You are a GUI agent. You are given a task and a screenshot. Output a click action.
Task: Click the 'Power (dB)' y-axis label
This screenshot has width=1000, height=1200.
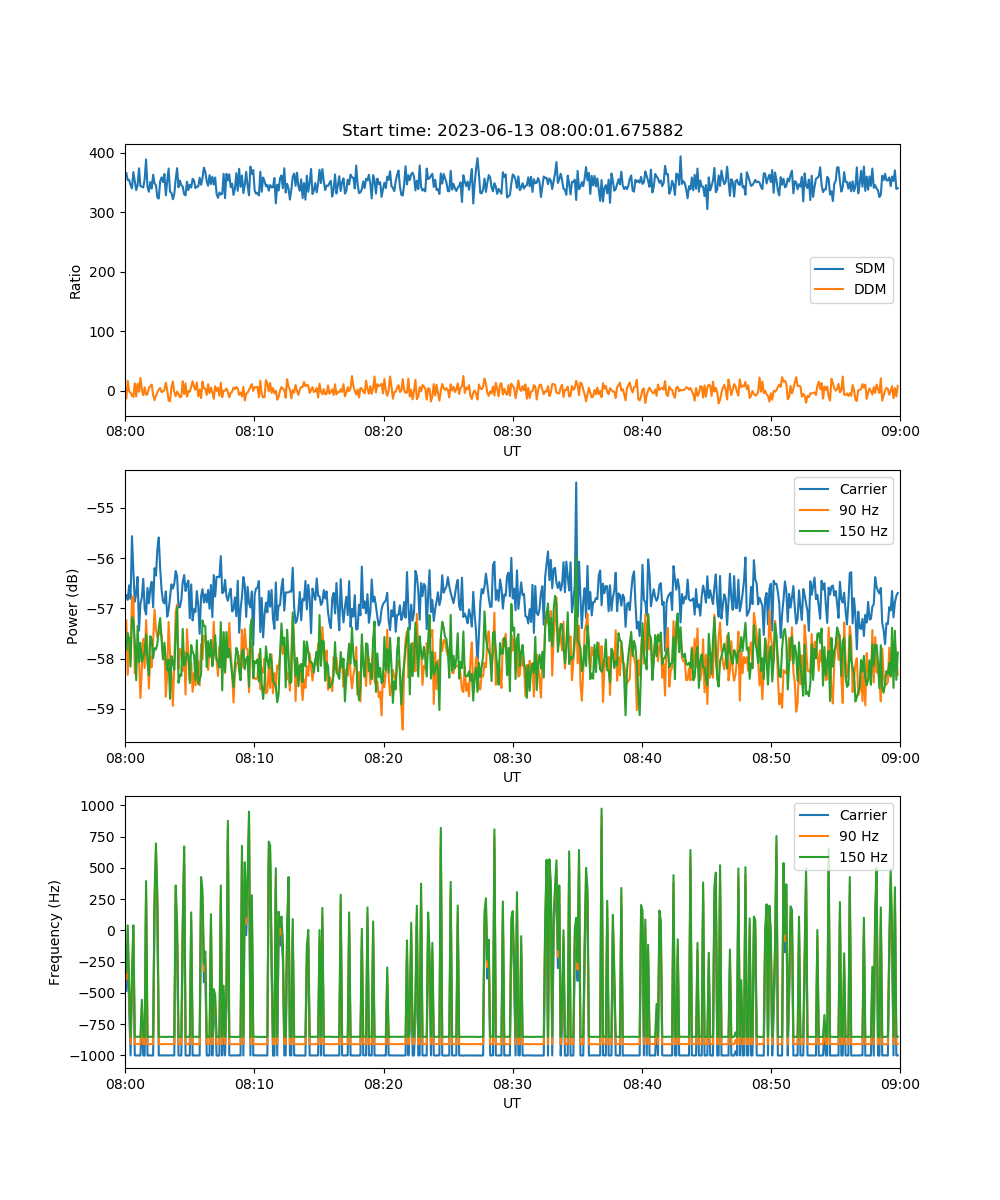pos(73,606)
